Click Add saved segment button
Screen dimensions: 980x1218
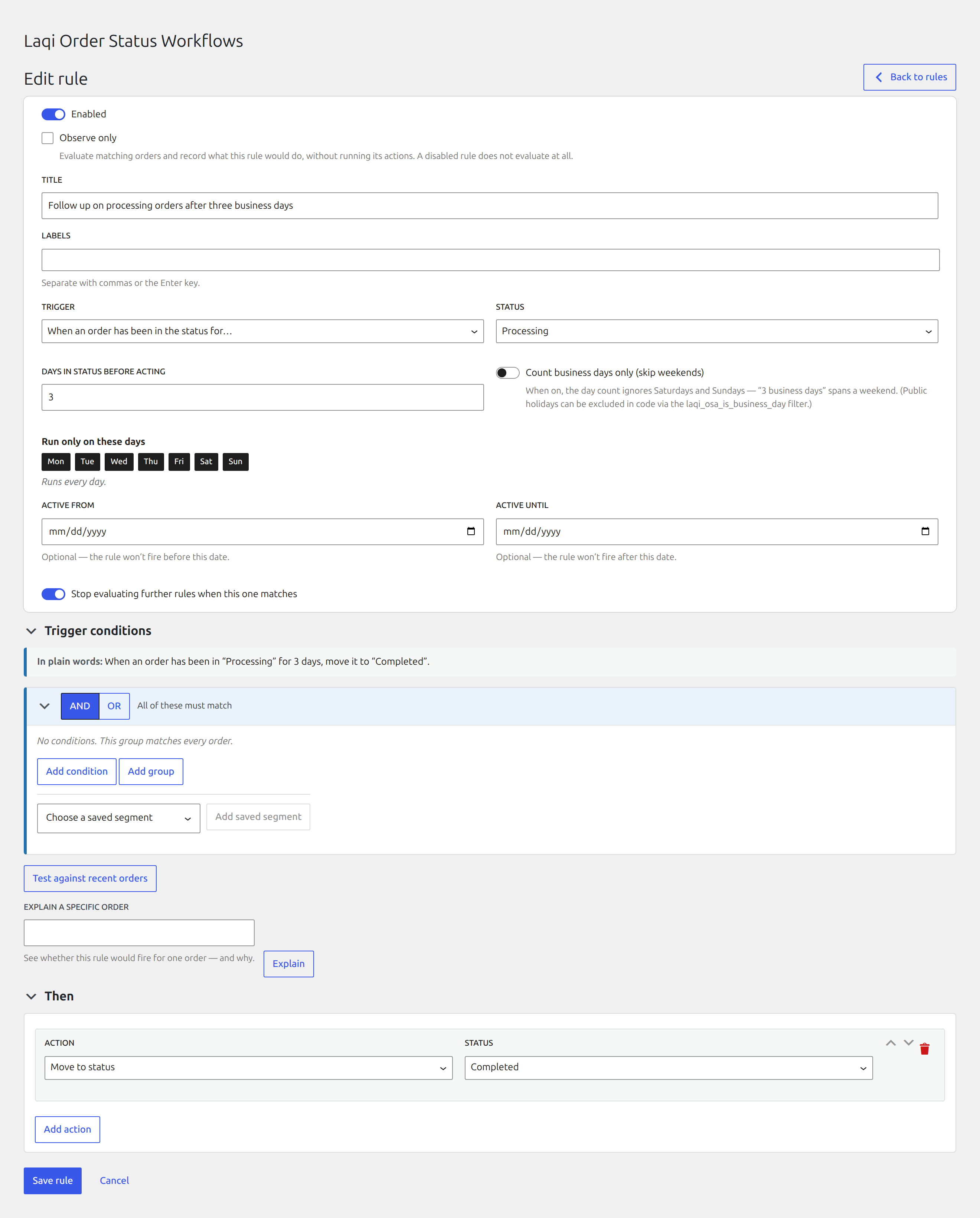pyautogui.click(x=258, y=817)
